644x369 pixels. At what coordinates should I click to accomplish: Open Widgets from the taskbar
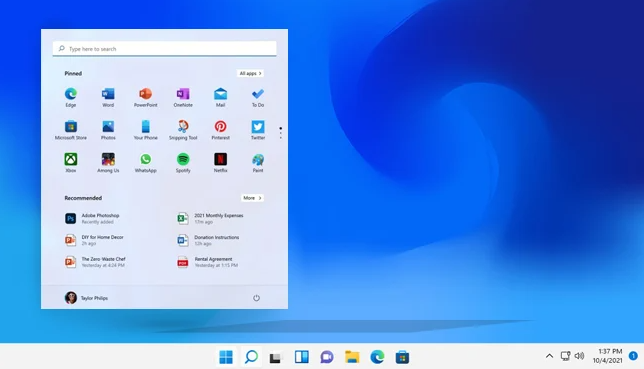click(x=301, y=357)
